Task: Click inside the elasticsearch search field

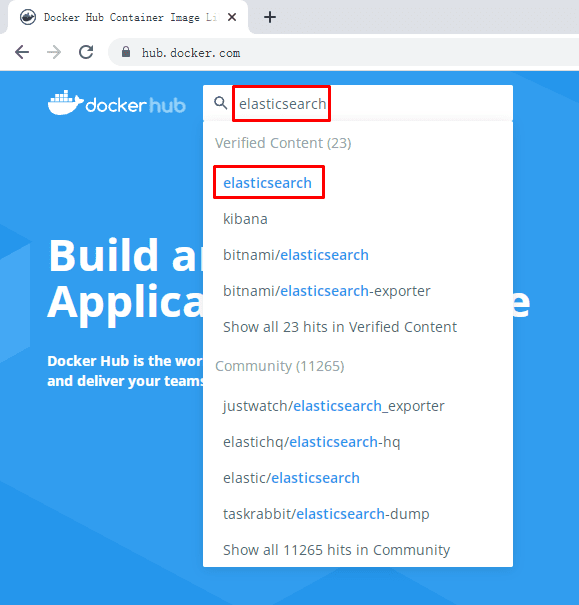Action: tap(358, 103)
